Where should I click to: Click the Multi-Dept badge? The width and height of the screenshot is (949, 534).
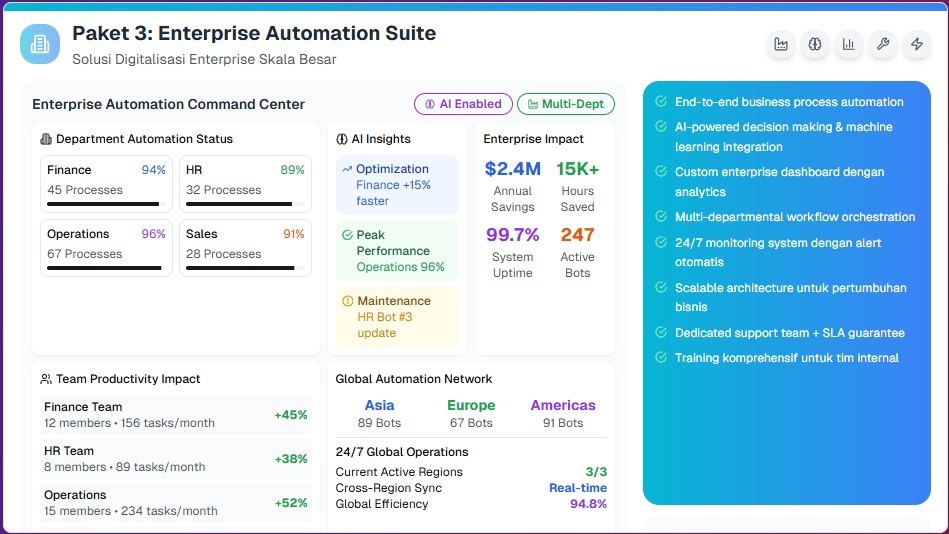566,104
